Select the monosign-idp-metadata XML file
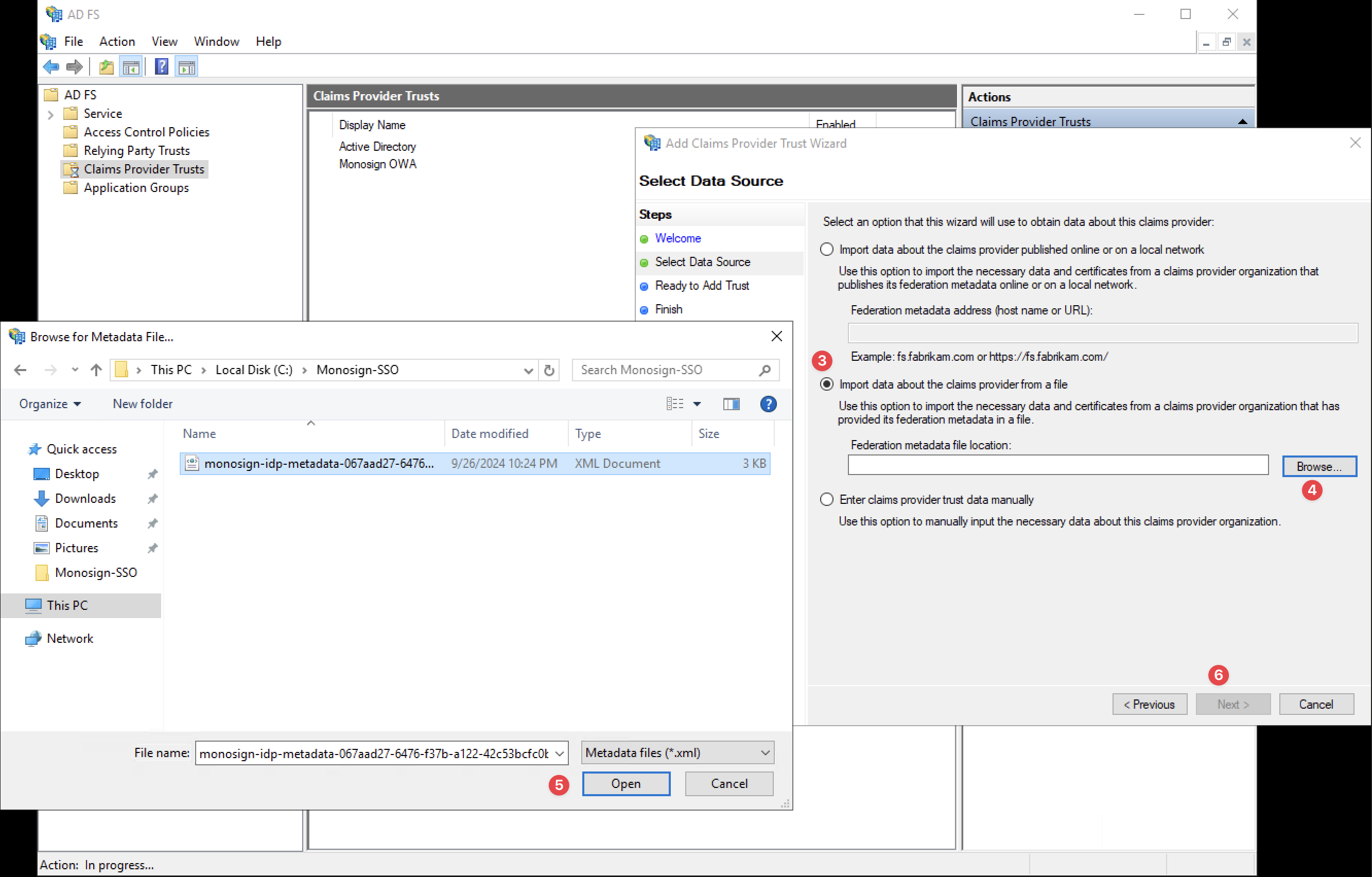 [x=319, y=464]
